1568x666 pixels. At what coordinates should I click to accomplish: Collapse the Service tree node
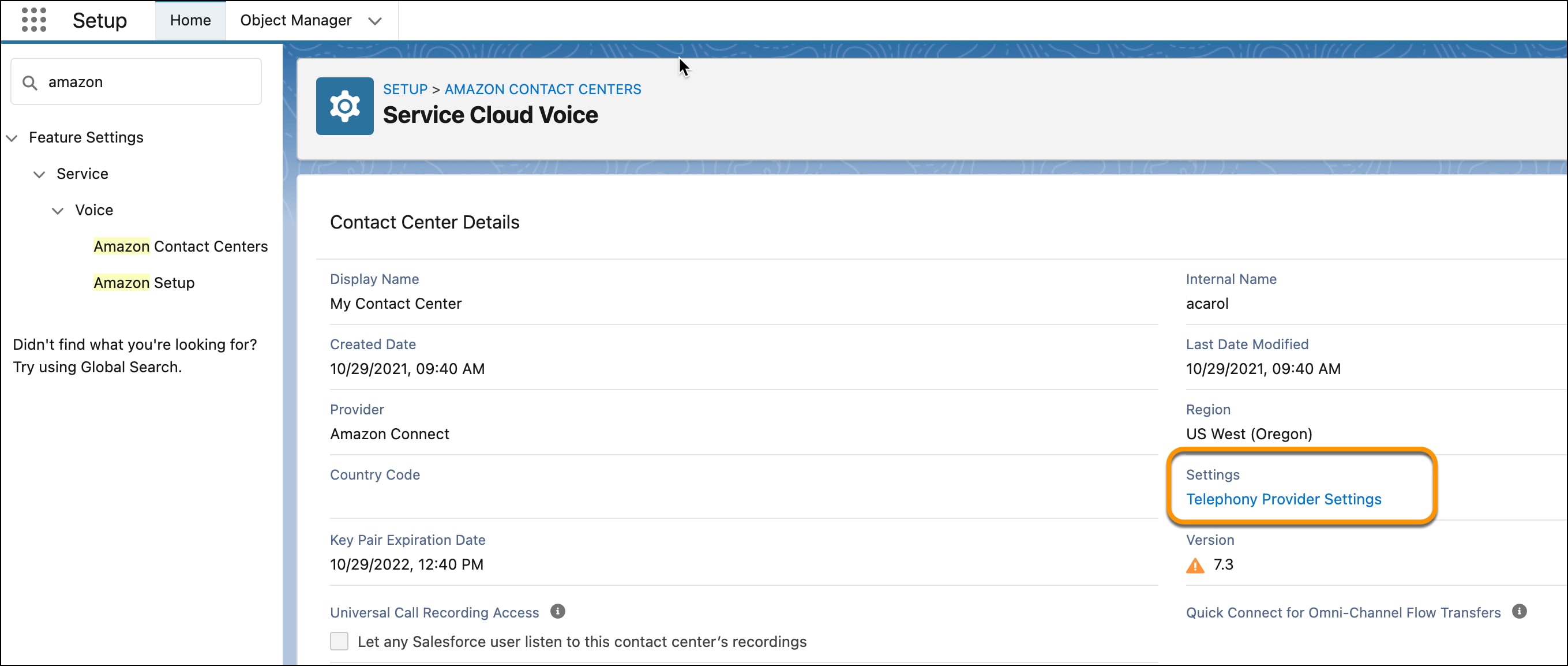pos(39,175)
